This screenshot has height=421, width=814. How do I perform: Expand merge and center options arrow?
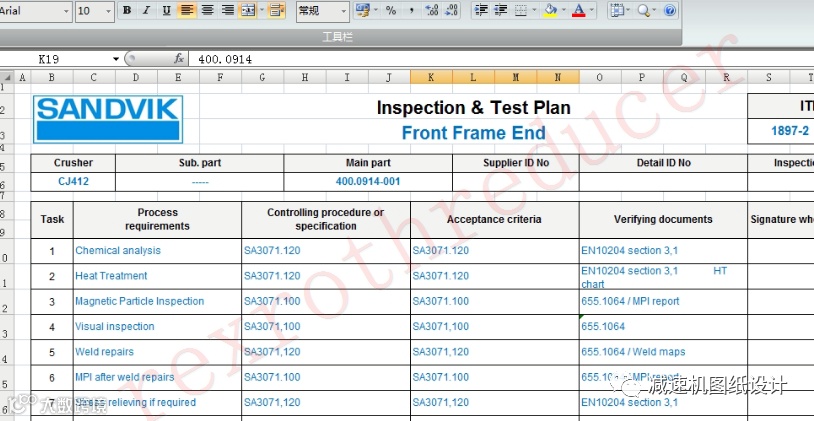click(x=262, y=10)
